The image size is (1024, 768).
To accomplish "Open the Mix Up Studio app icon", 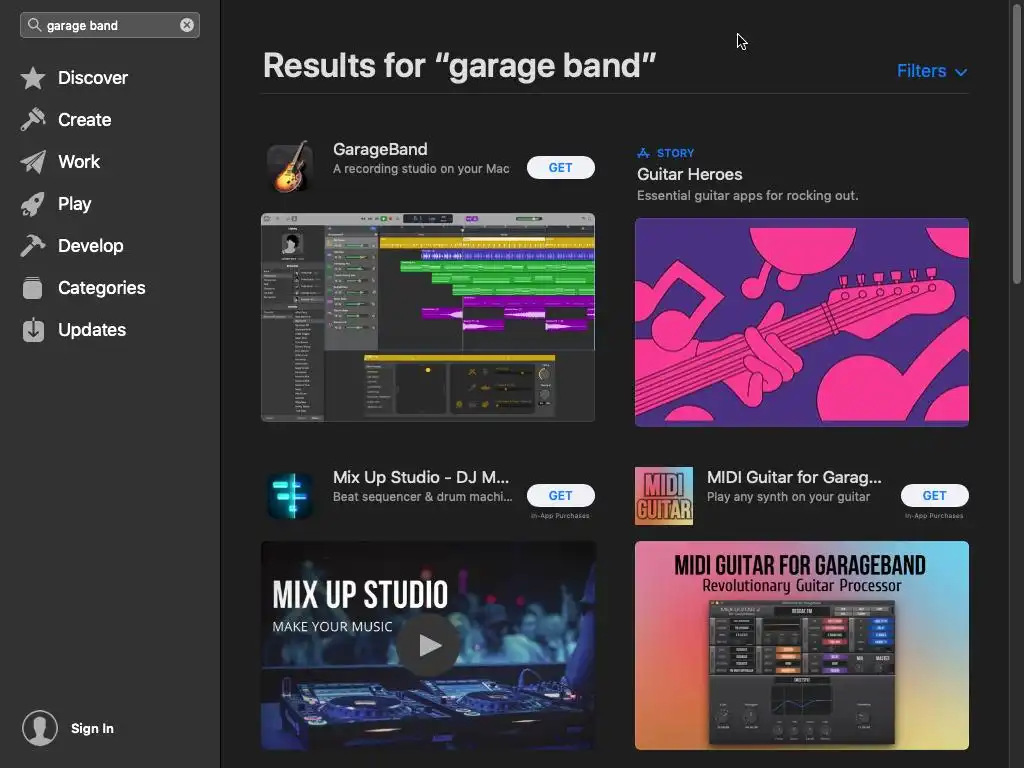I will [291, 496].
